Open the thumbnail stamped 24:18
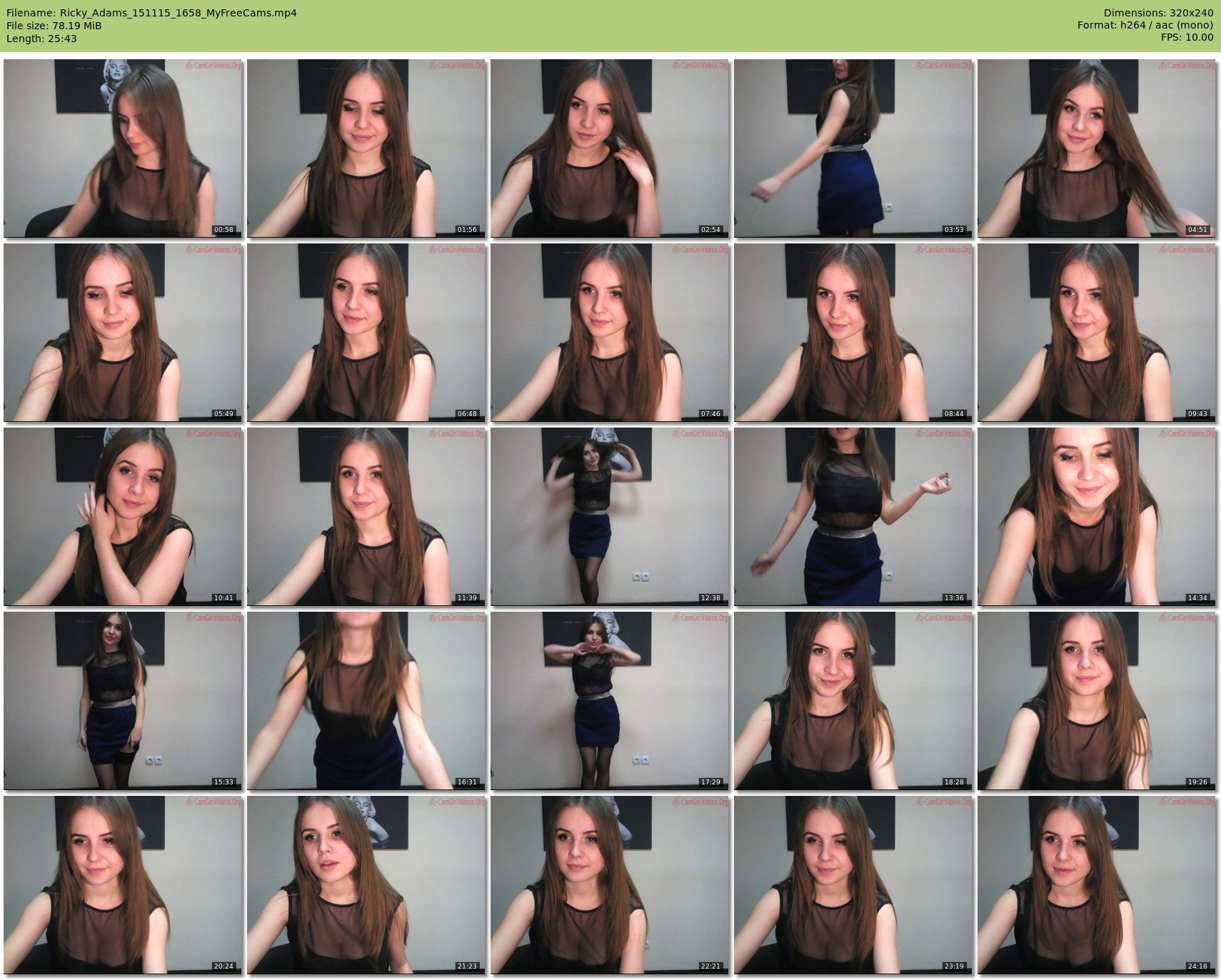1221x980 pixels. click(x=1097, y=884)
